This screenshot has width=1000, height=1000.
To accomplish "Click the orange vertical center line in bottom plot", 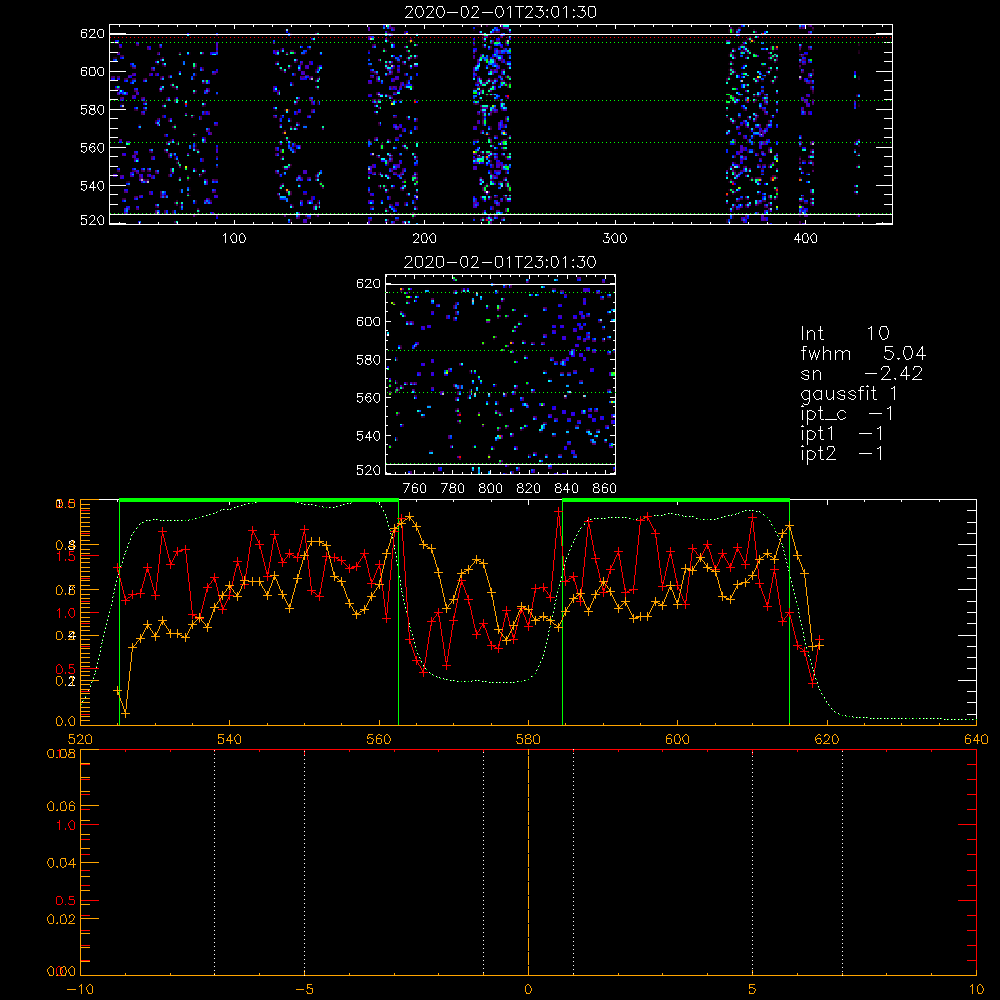I will tap(528, 862).
